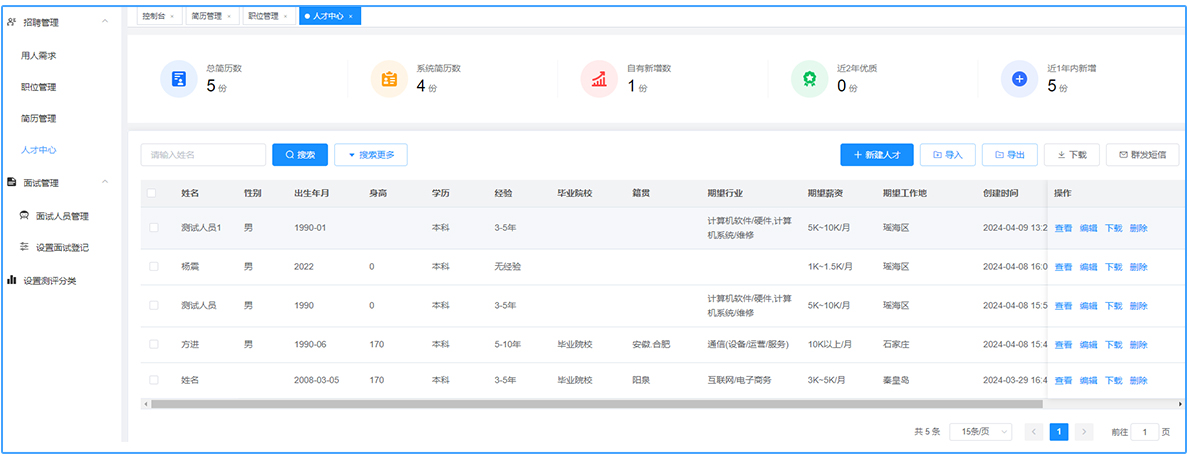1190x463 pixels.
Task: Click 删除 for 测试人员1 row
Action: pyautogui.click(x=1138, y=228)
